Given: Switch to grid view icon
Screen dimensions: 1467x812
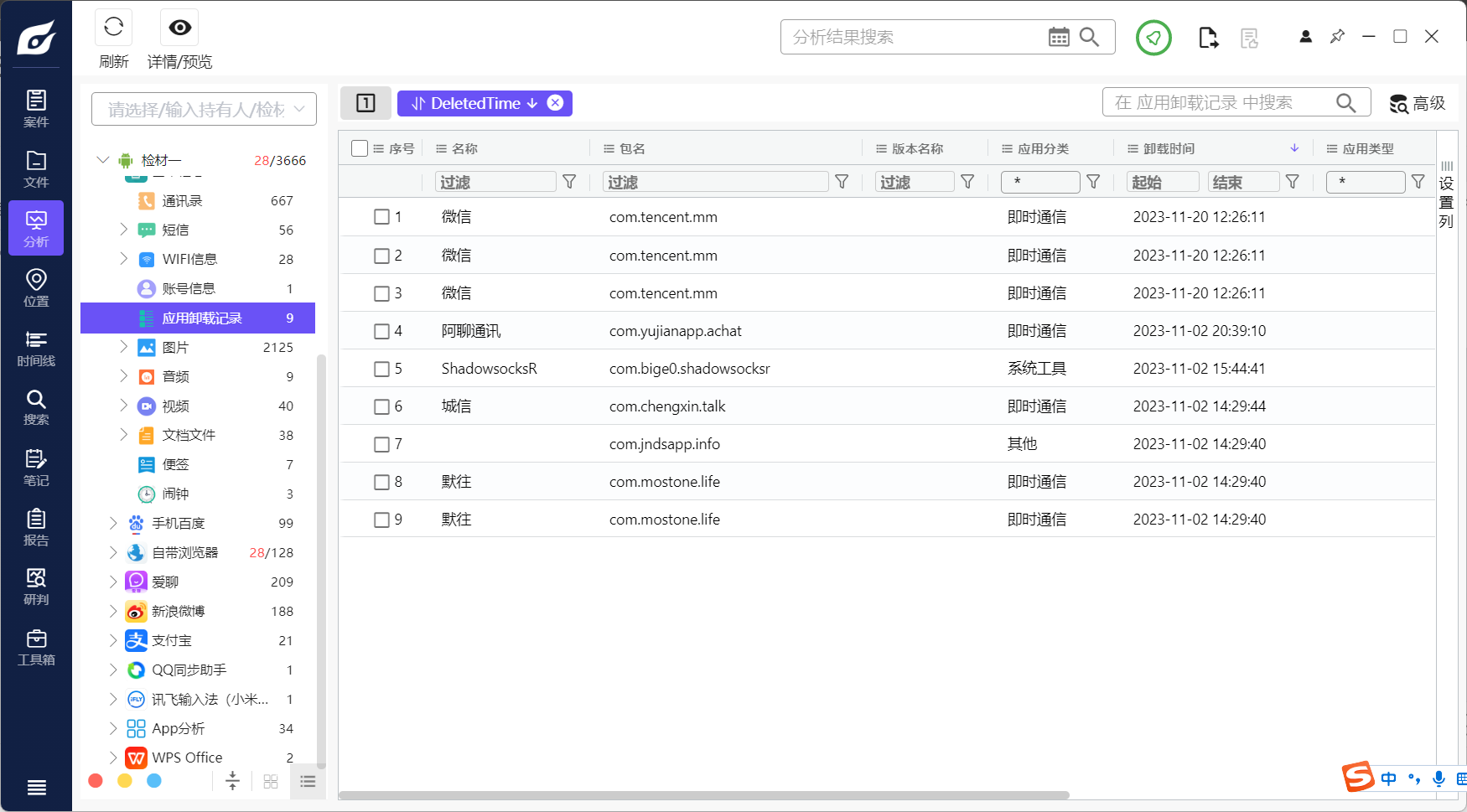Looking at the screenshot, I should [x=271, y=781].
